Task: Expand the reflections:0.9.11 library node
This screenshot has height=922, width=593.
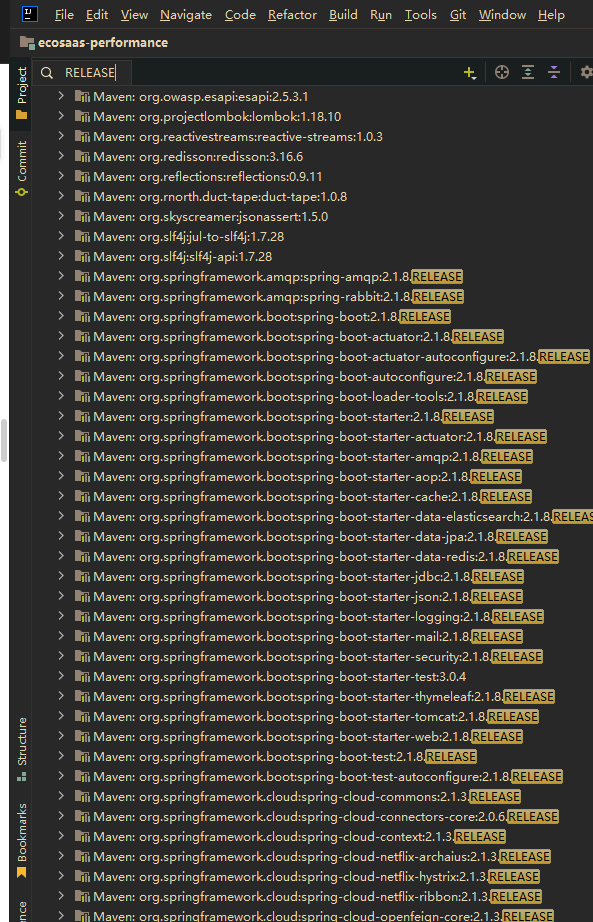Action: click(61, 176)
